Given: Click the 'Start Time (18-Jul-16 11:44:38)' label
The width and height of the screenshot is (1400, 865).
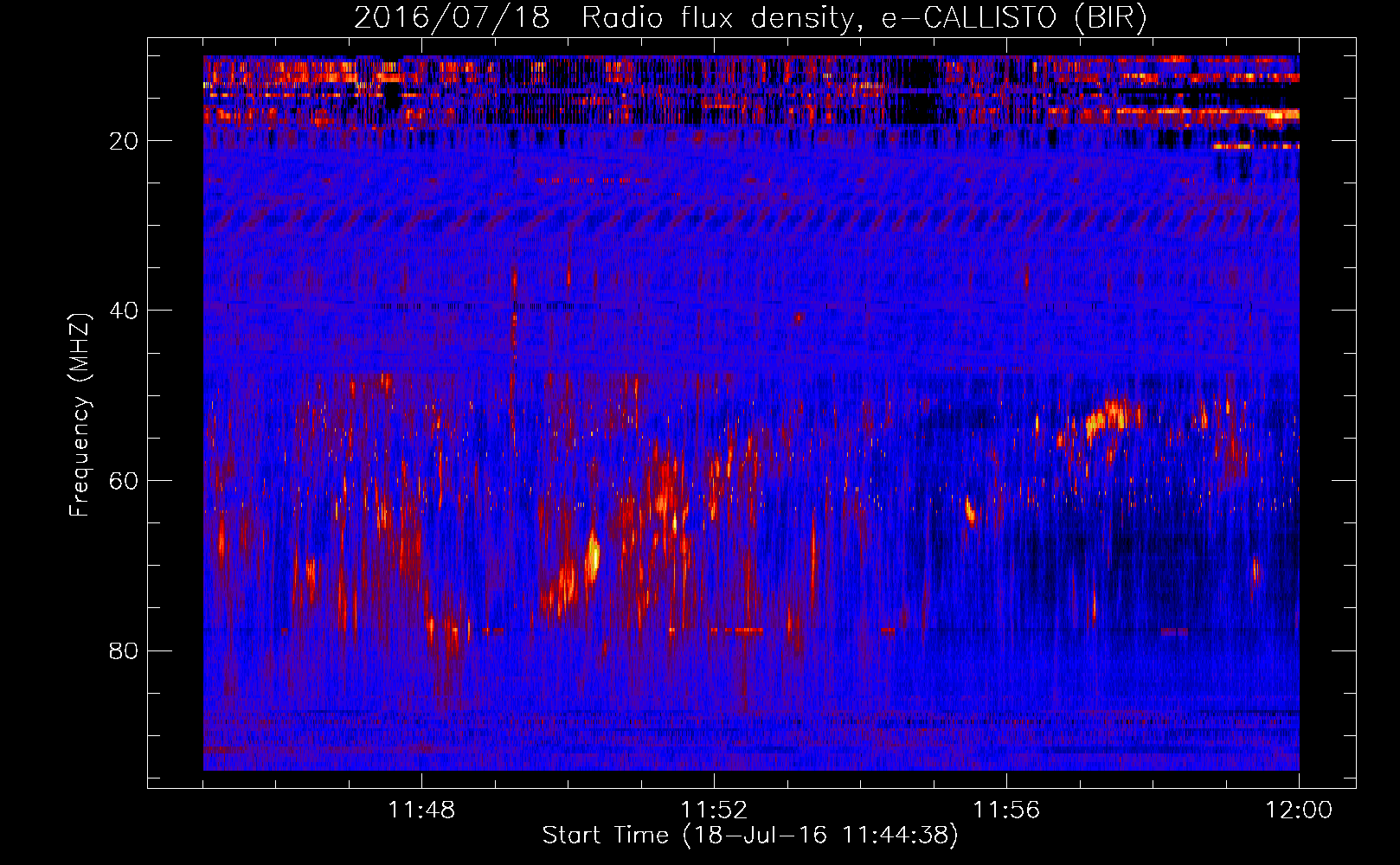Looking at the screenshot, I should tap(750, 836).
